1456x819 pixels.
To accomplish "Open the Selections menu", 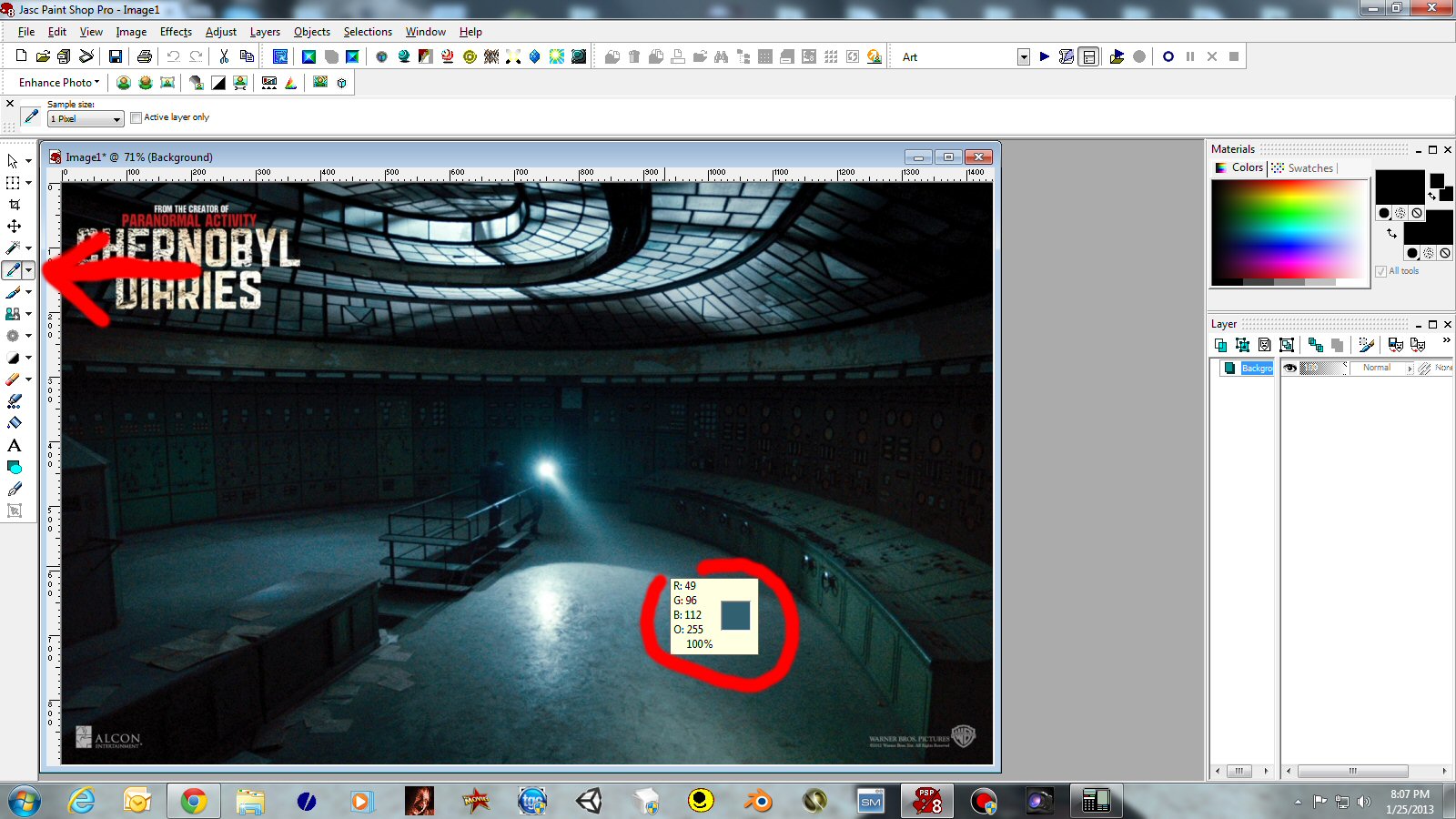I will pos(368,32).
